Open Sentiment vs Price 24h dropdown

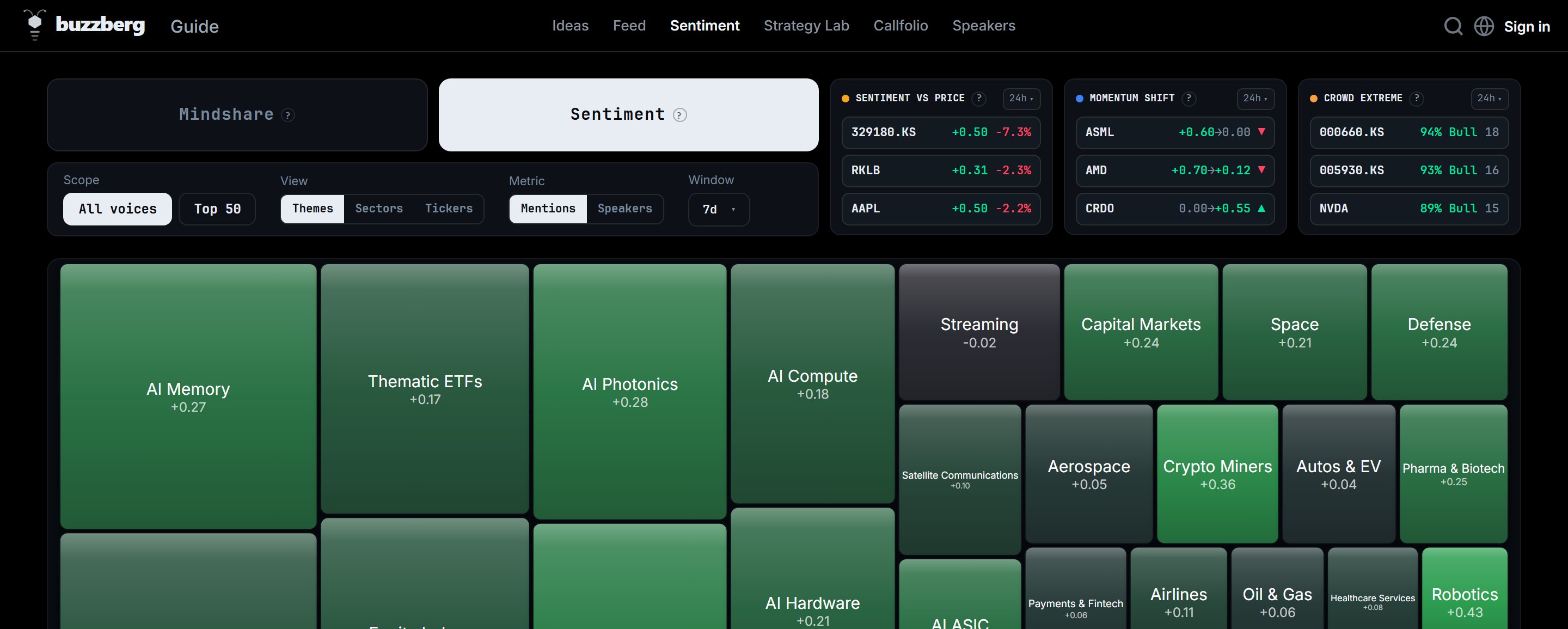tap(1021, 98)
